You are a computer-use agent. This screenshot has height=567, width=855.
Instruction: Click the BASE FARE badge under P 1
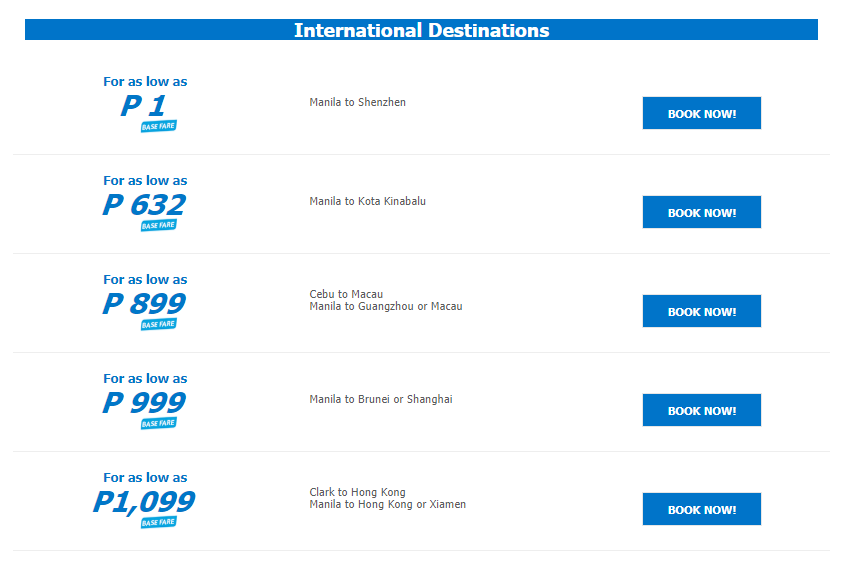tap(159, 126)
